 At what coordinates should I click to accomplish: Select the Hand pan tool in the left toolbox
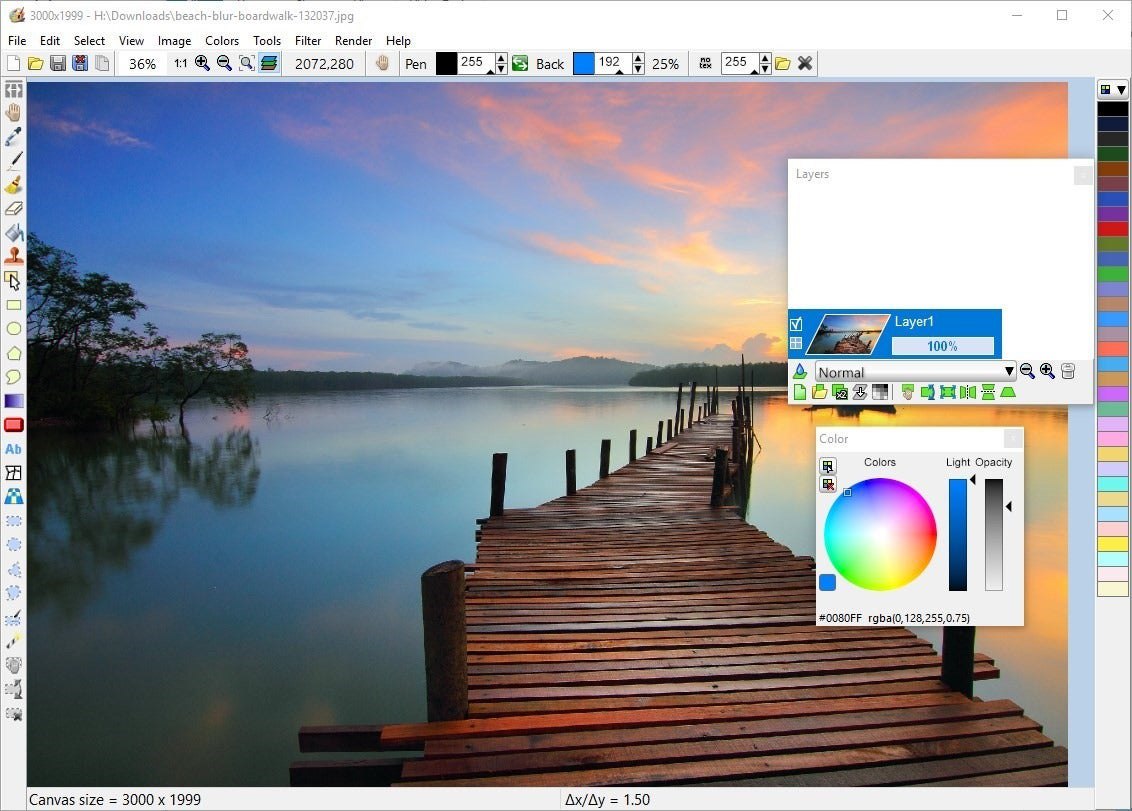pyautogui.click(x=13, y=113)
